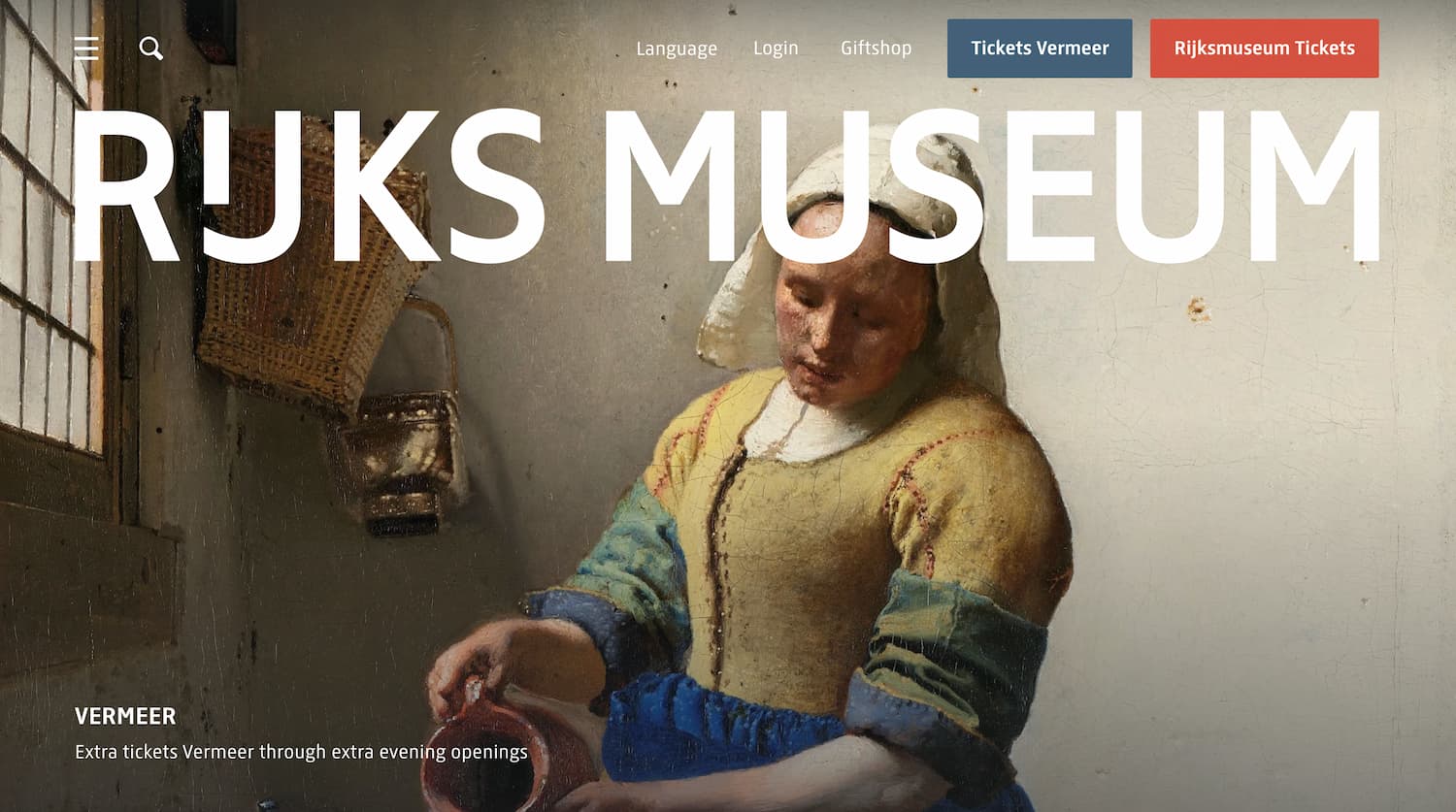
Task: Click the blue Tickets Vermeer button
Action: point(1040,49)
